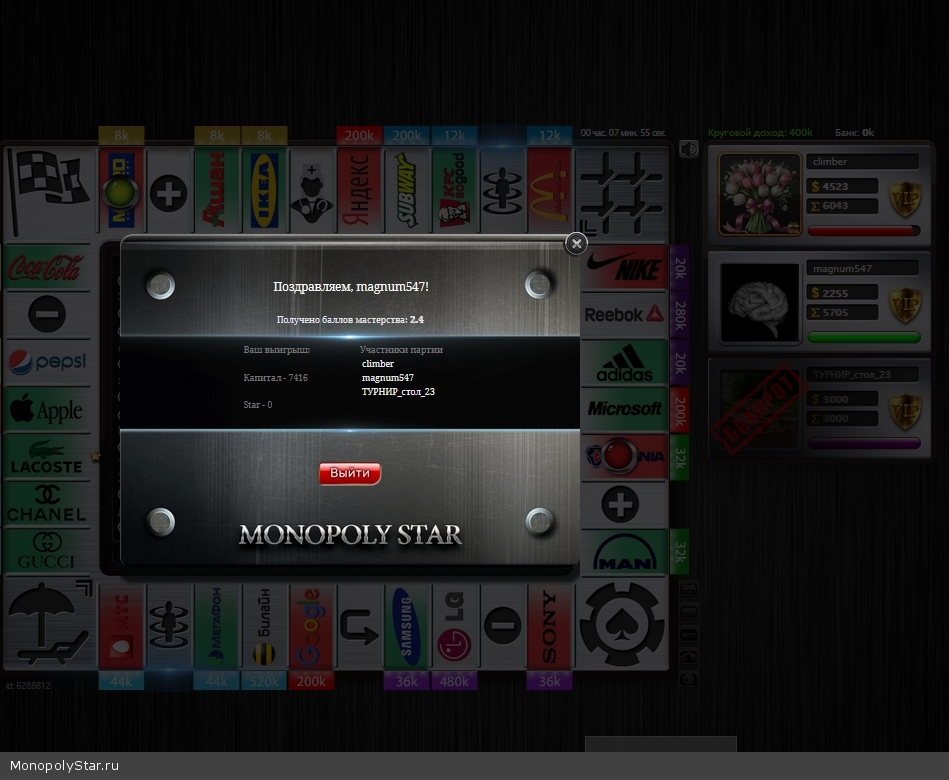
Task: Click the minus cell below Coca-Cola
Action: click(47, 315)
